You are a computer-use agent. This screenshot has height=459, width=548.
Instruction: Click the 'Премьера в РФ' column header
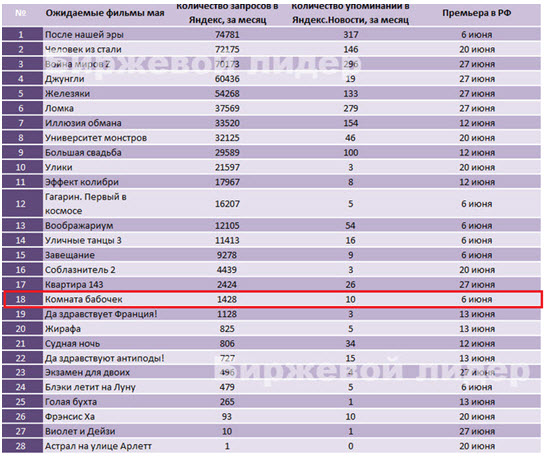pyautogui.click(x=476, y=13)
